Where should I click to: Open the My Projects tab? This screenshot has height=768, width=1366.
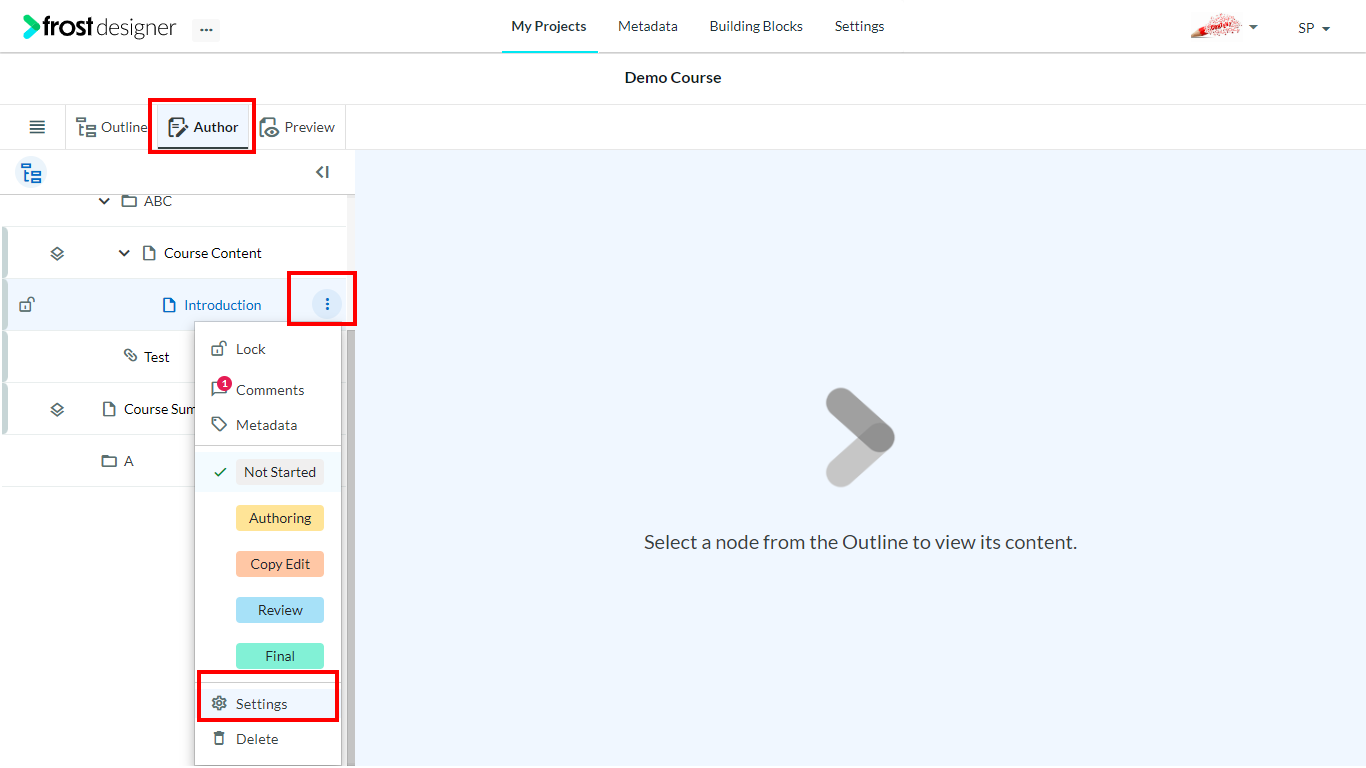pos(549,27)
